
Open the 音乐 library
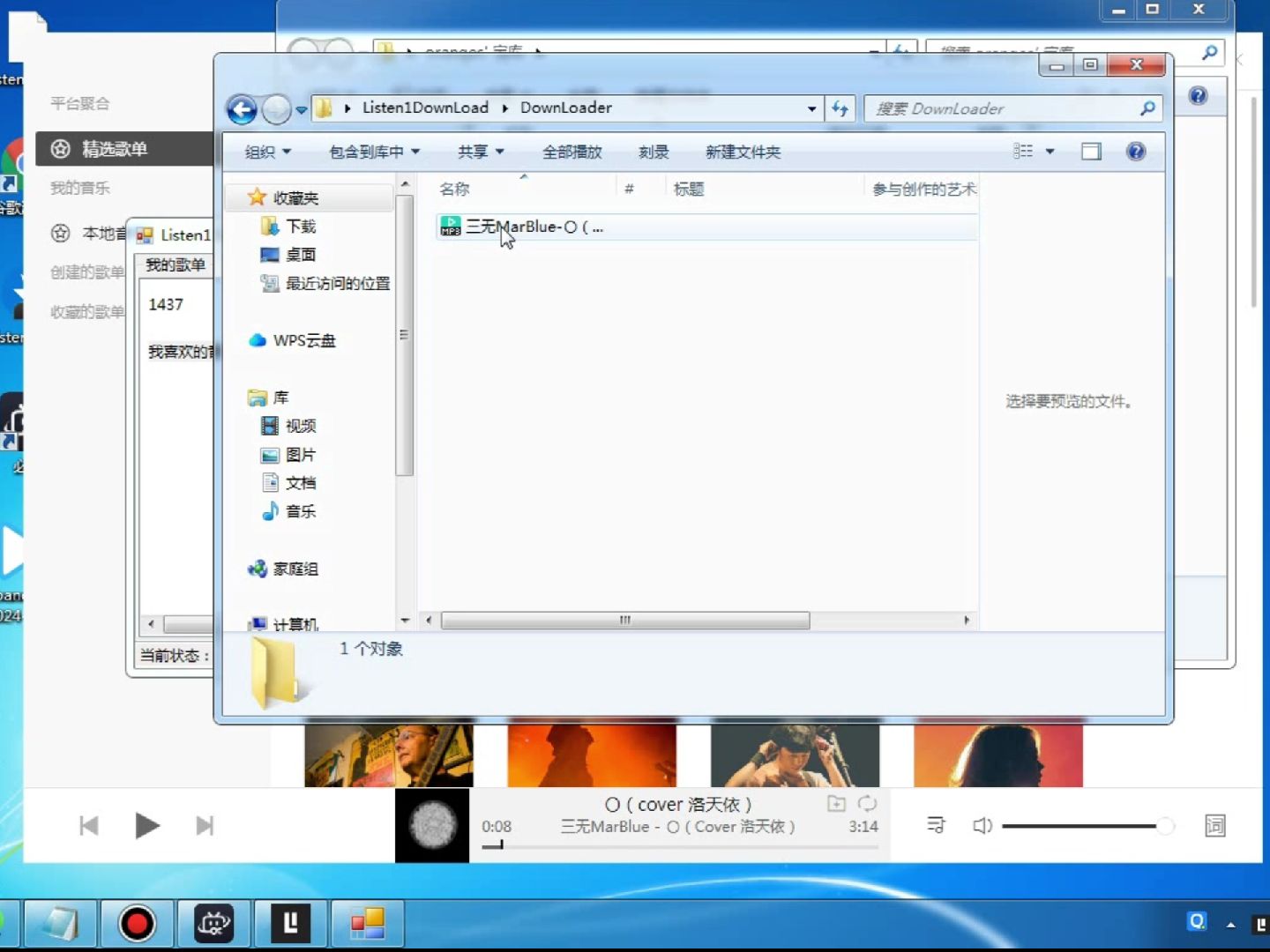tap(300, 511)
